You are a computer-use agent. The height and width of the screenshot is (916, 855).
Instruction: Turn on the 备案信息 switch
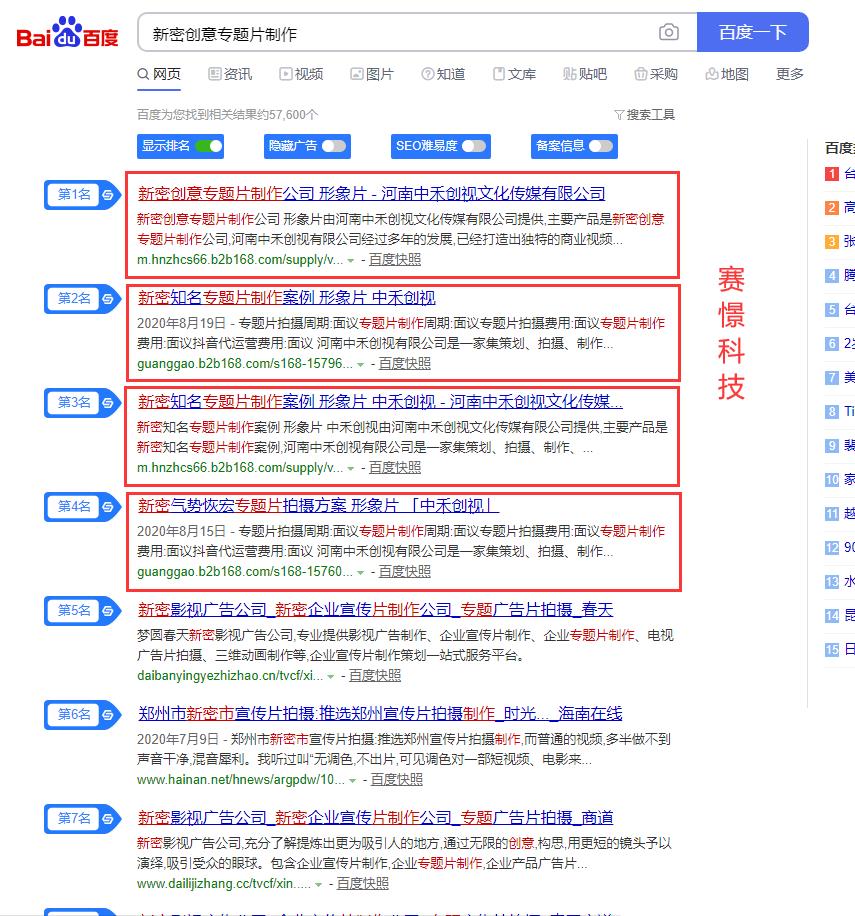coord(601,145)
